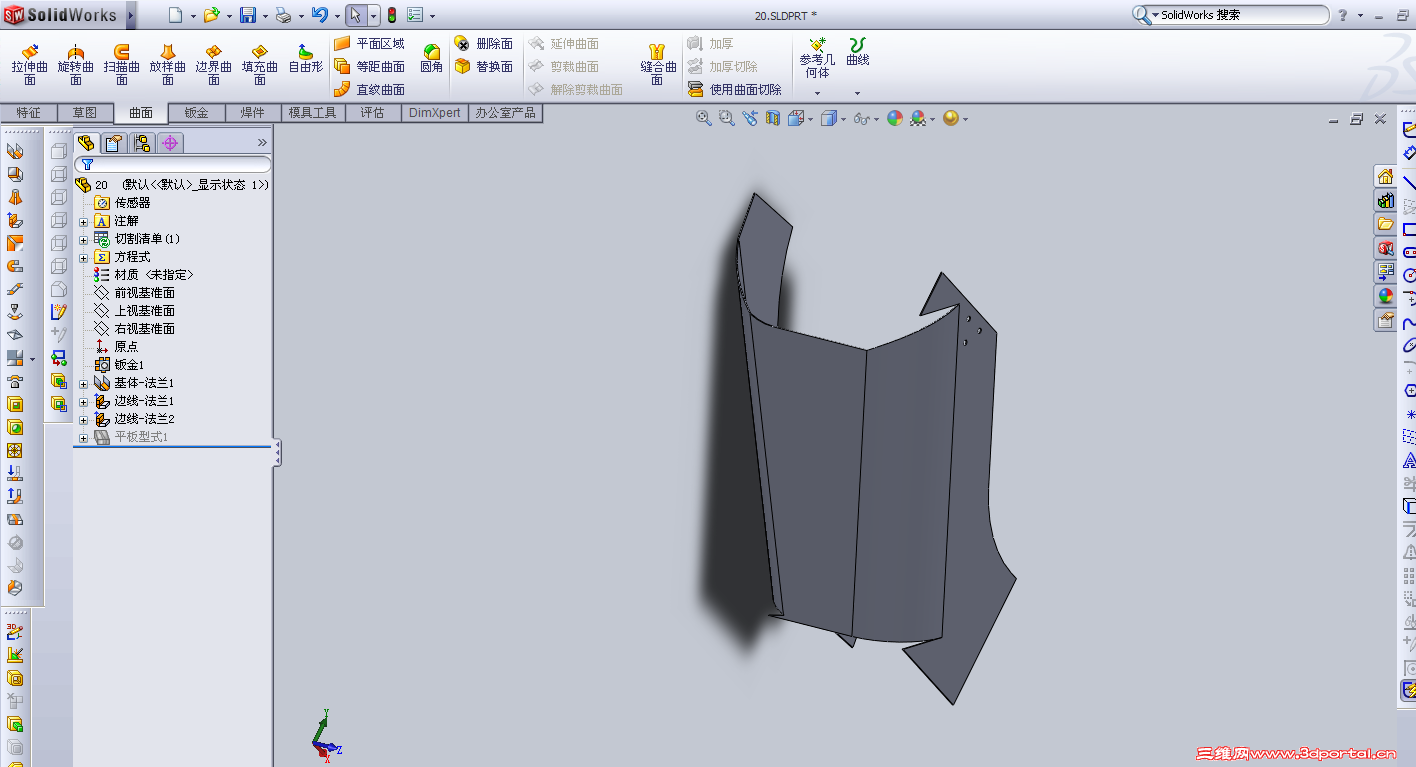Switch to the 特征 ribbon tab

[x=29, y=113]
